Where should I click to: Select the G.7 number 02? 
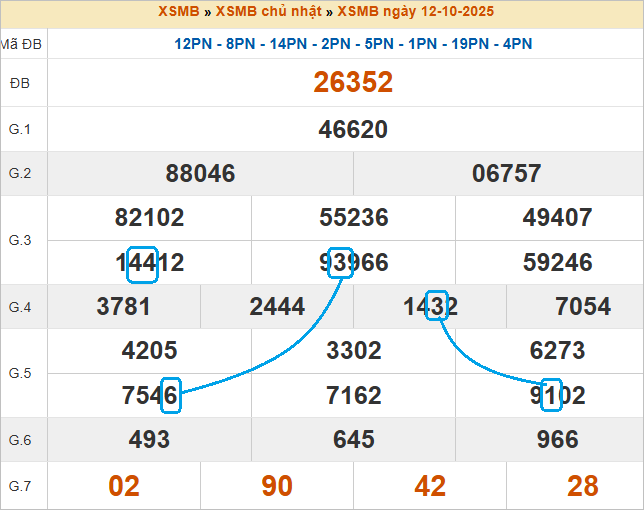pos(124,486)
